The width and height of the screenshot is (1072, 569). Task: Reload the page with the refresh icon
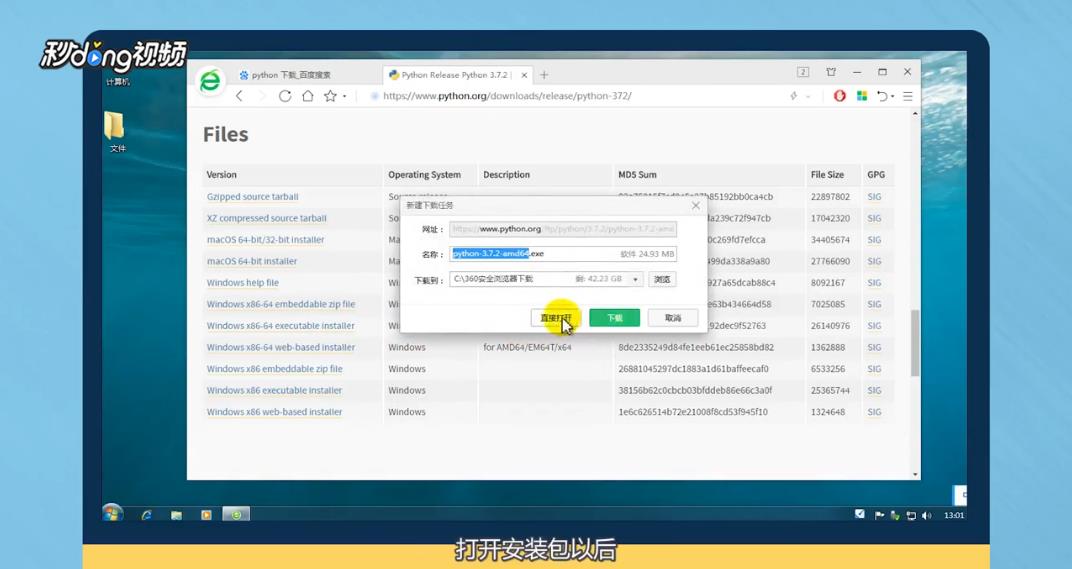285,96
